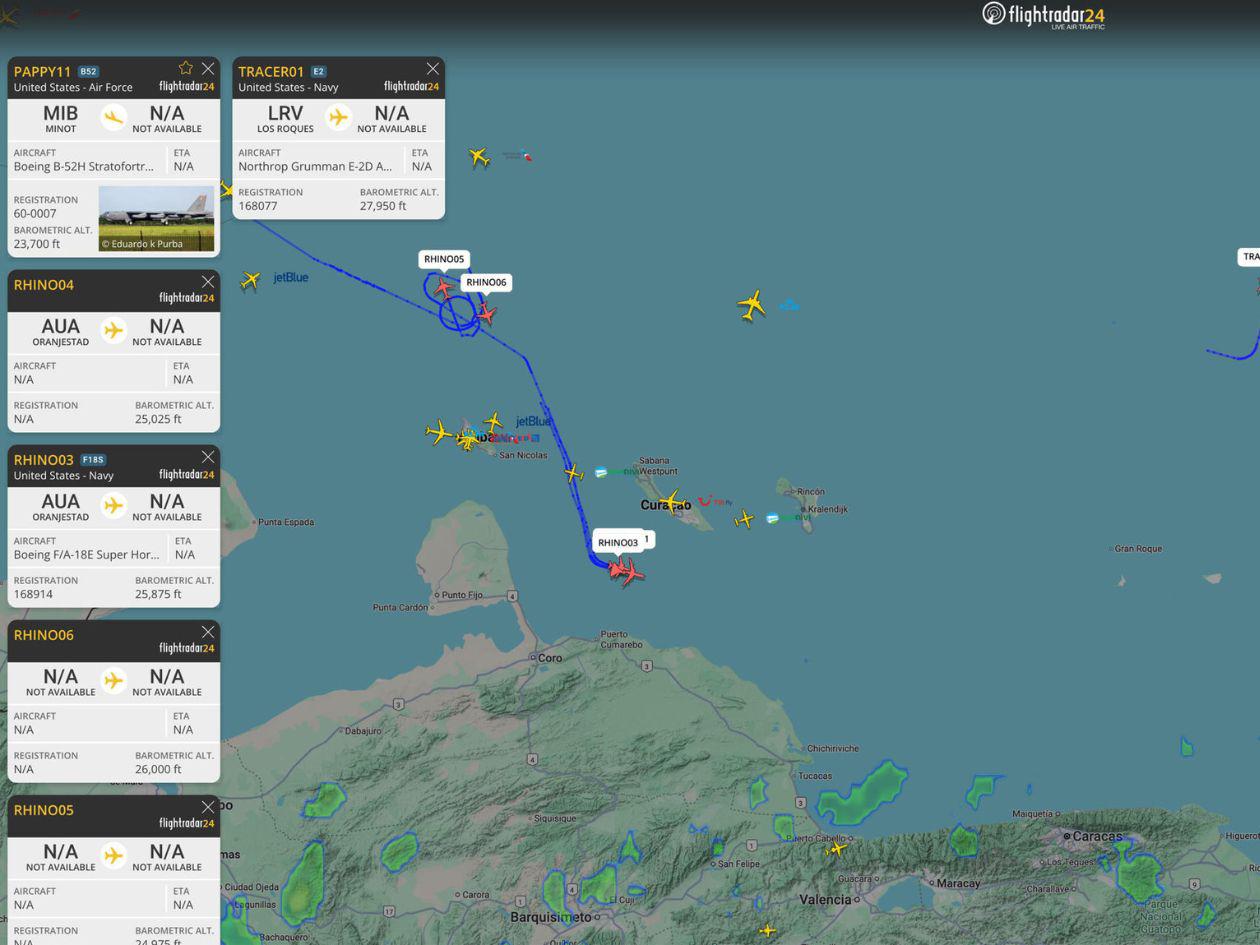Close the RHINO04 flight panel
Screen dimensions: 1260x945
[x=208, y=281]
